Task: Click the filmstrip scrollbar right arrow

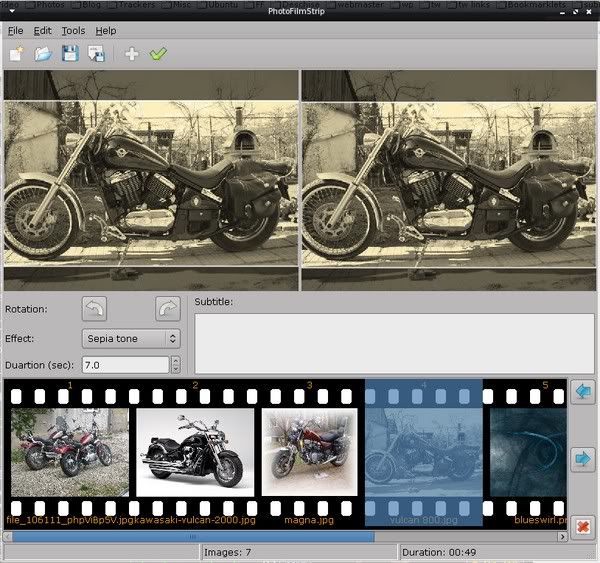Action: click(x=562, y=537)
